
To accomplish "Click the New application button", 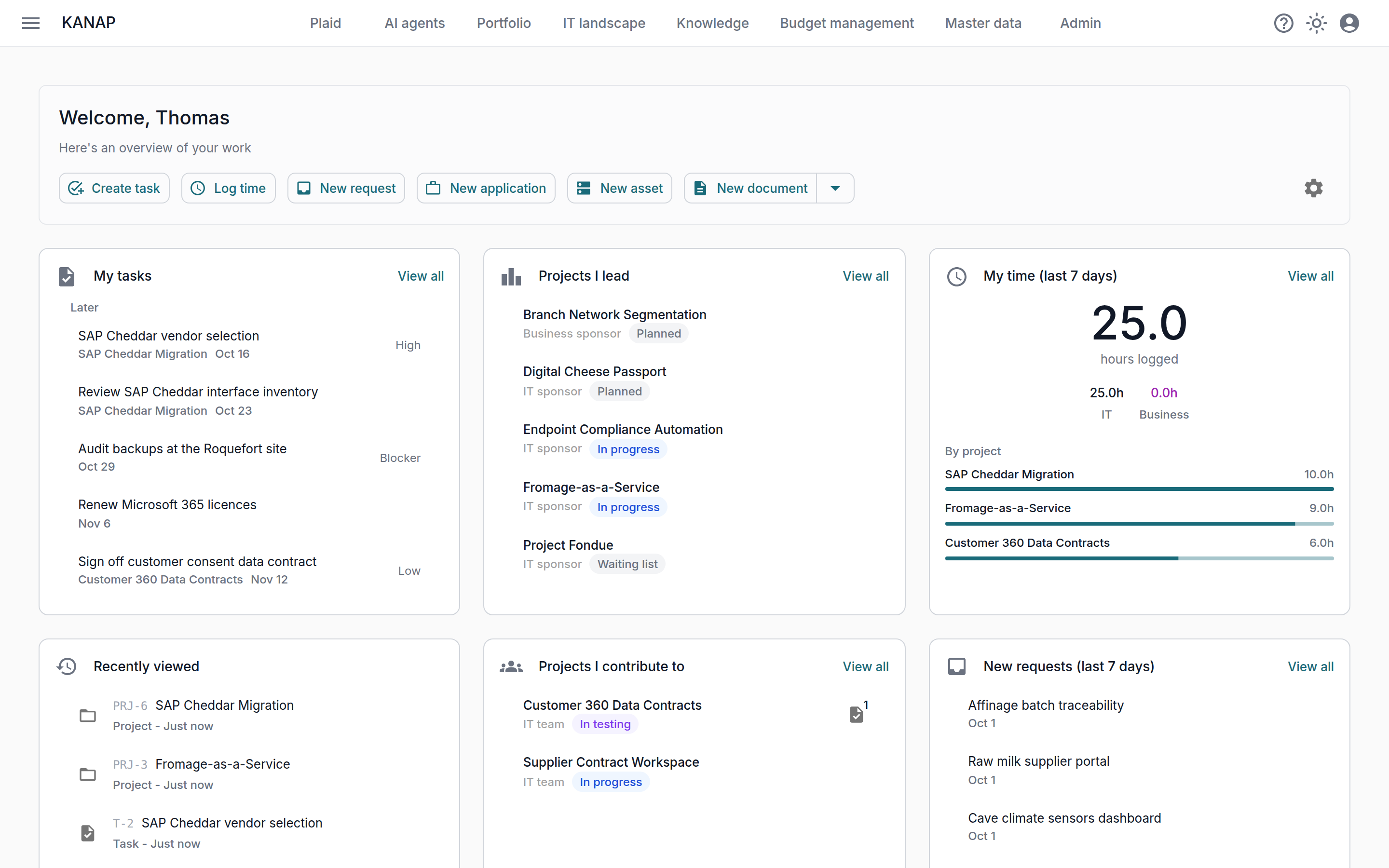I will pos(486,188).
